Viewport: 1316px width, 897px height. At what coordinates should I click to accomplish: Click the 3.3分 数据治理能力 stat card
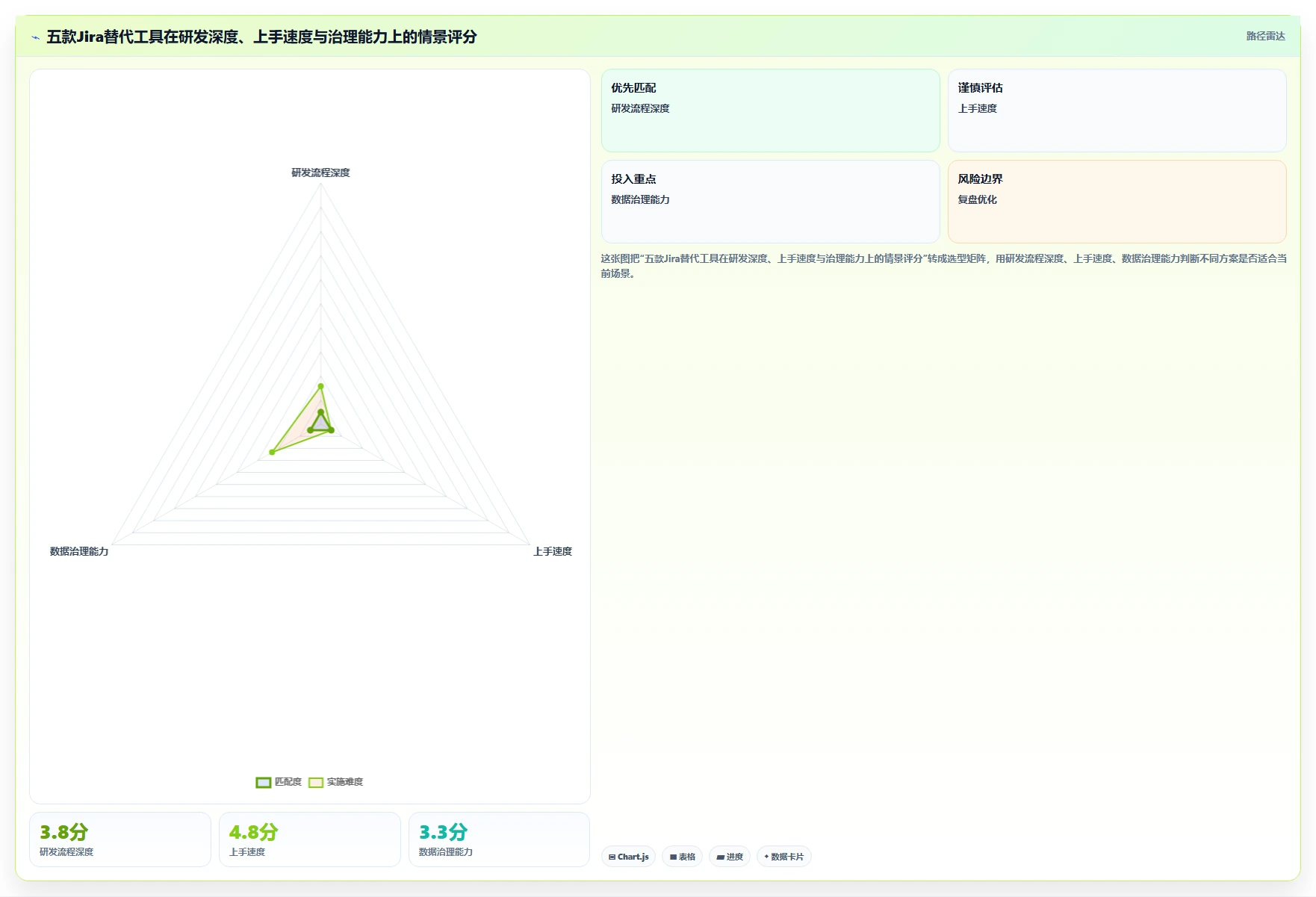(x=500, y=839)
